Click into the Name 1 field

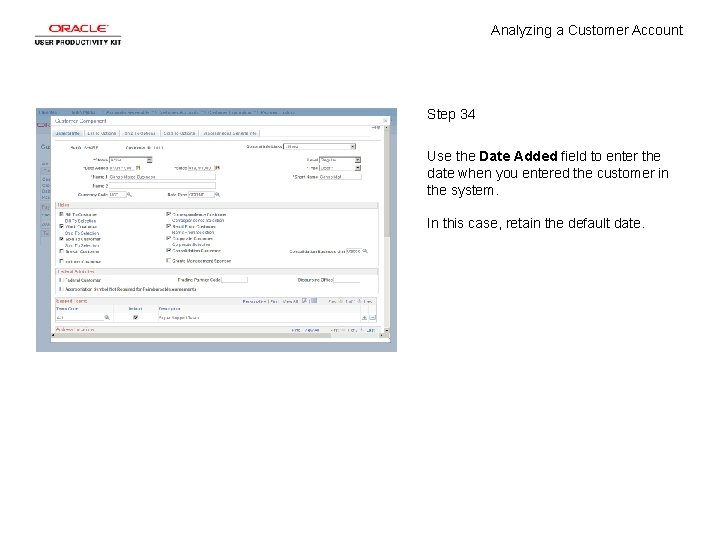point(162,177)
